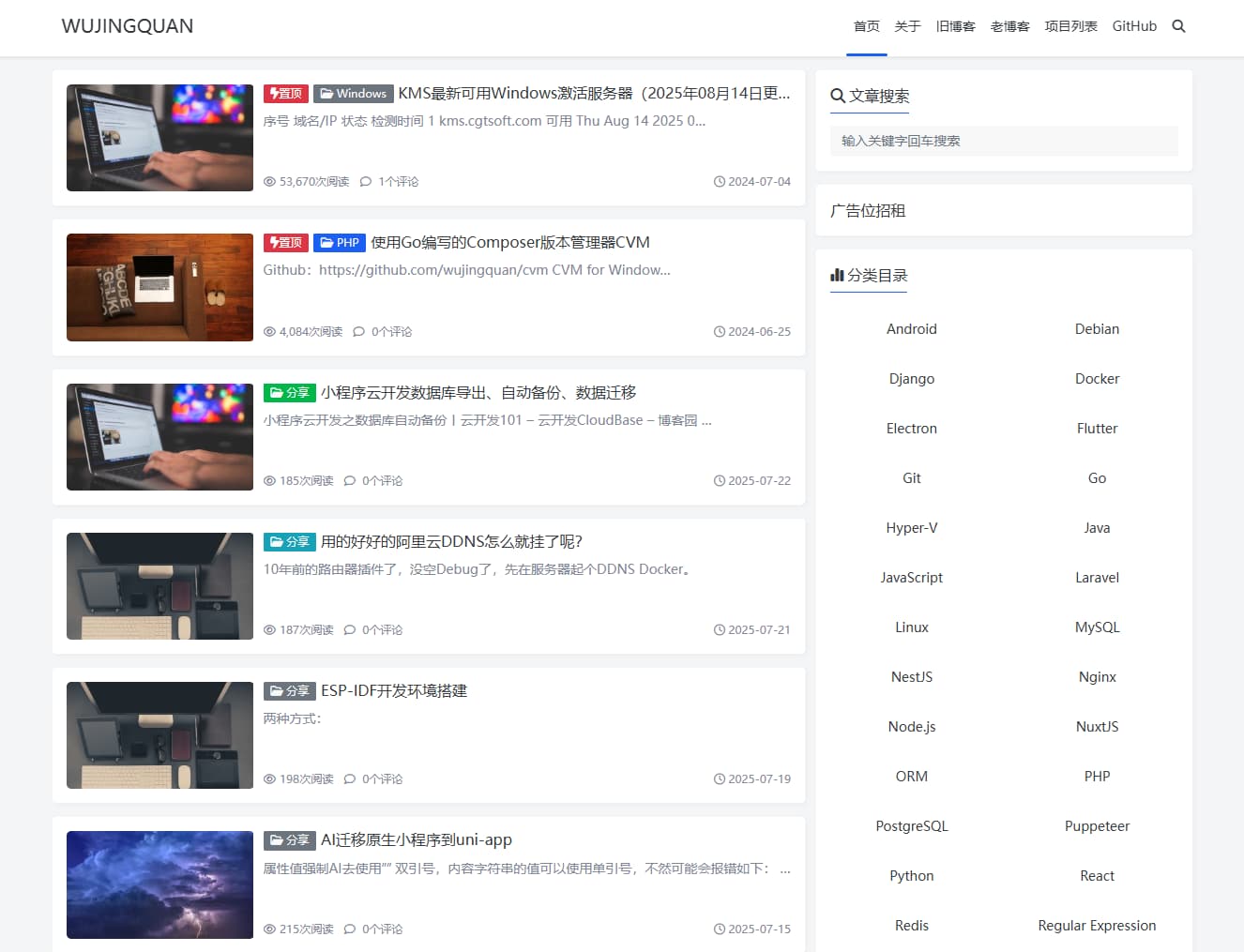
Task: Open the blue PHP category tag badge
Action: (x=339, y=243)
